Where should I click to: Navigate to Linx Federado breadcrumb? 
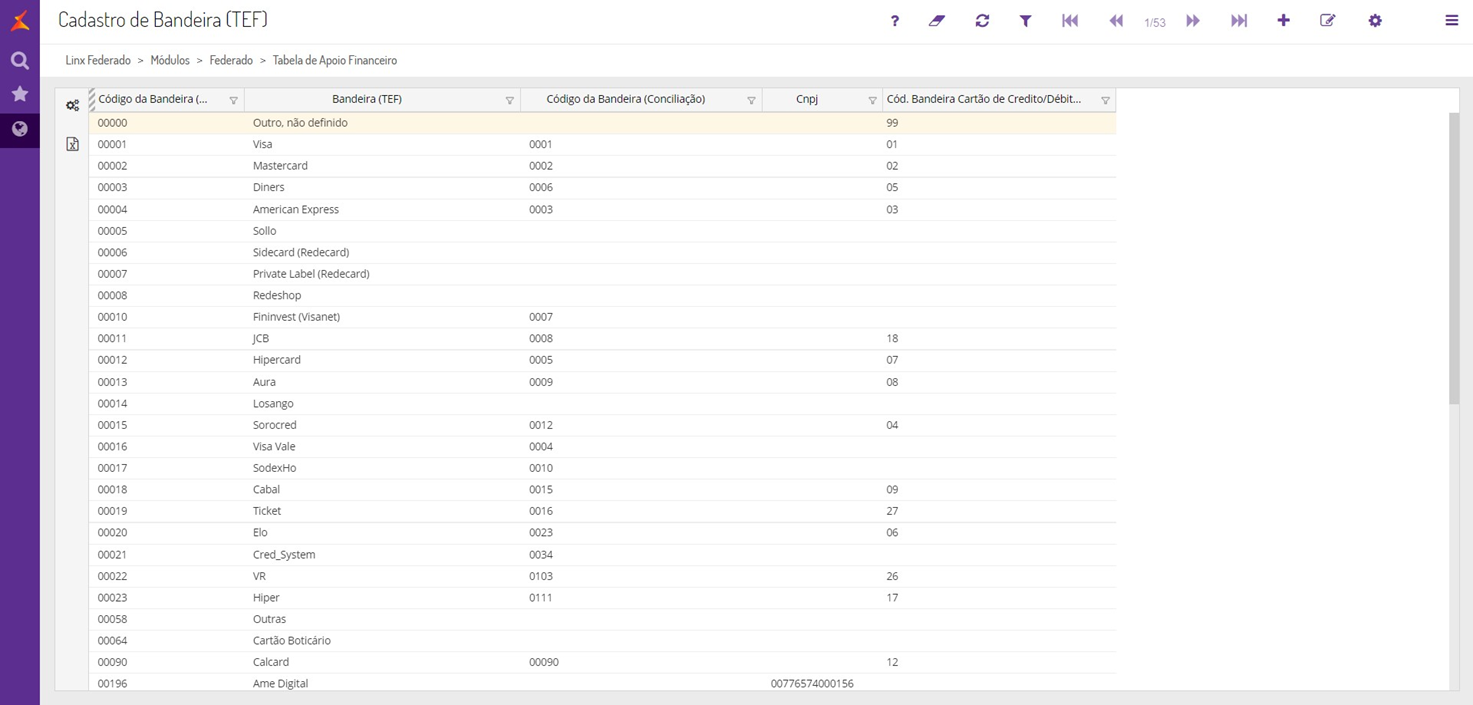(x=98, y=60)
